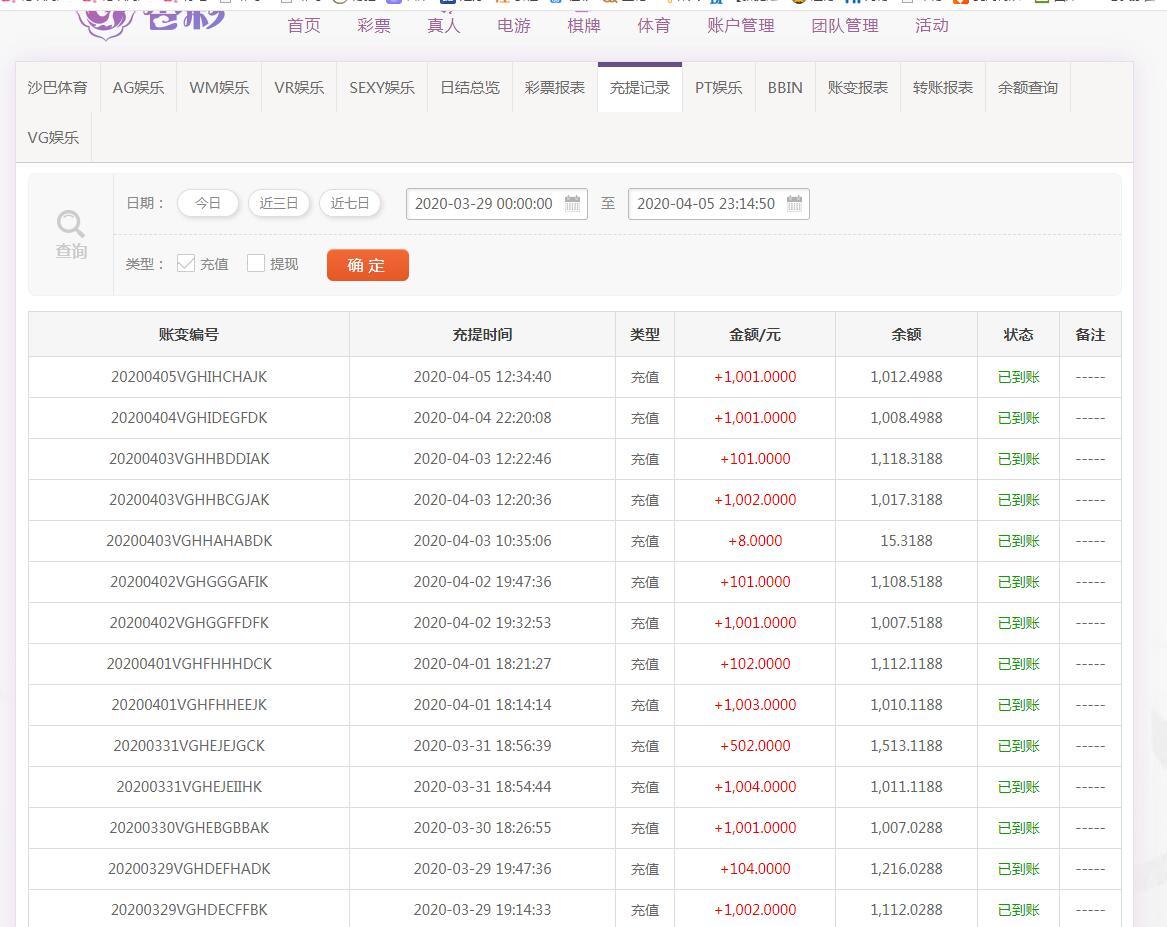1167x927 pixels.
Task: Open calendar icon for end date
Action: coord(794,203)
